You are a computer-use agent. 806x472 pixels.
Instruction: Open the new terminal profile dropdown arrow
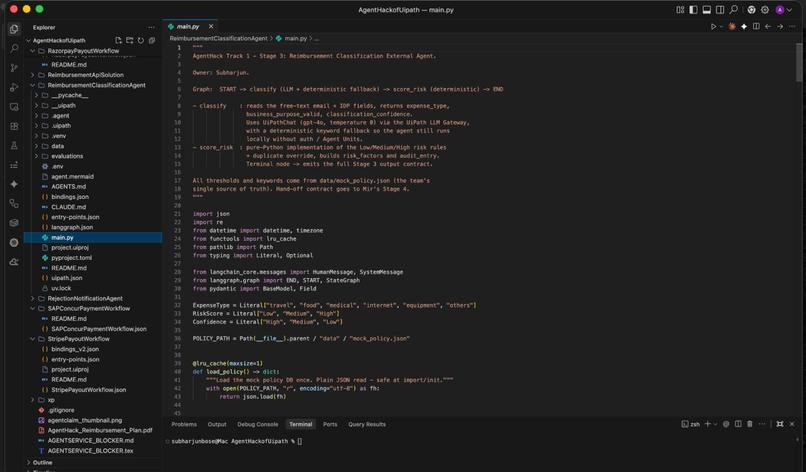click(715, 424)
